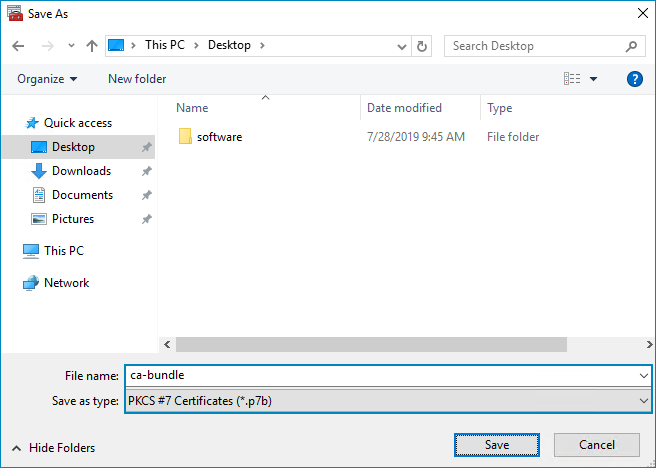Click the horizontal scrollbar in file list
Viewport: 656px width, 468px height.
[x=370, y=344]
